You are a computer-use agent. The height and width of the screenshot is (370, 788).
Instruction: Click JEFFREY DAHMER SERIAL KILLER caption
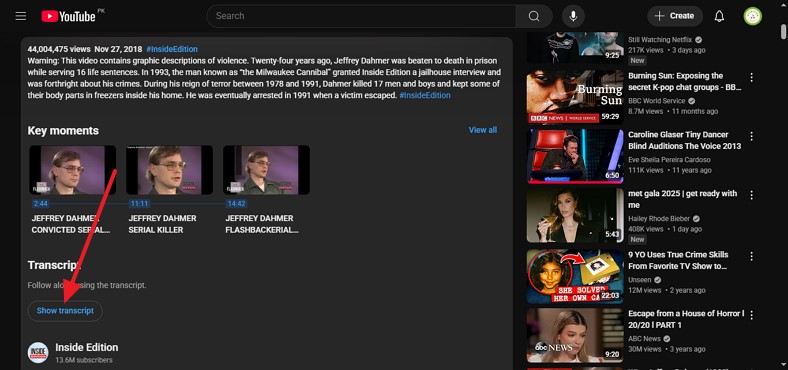(x=162, y=224)
